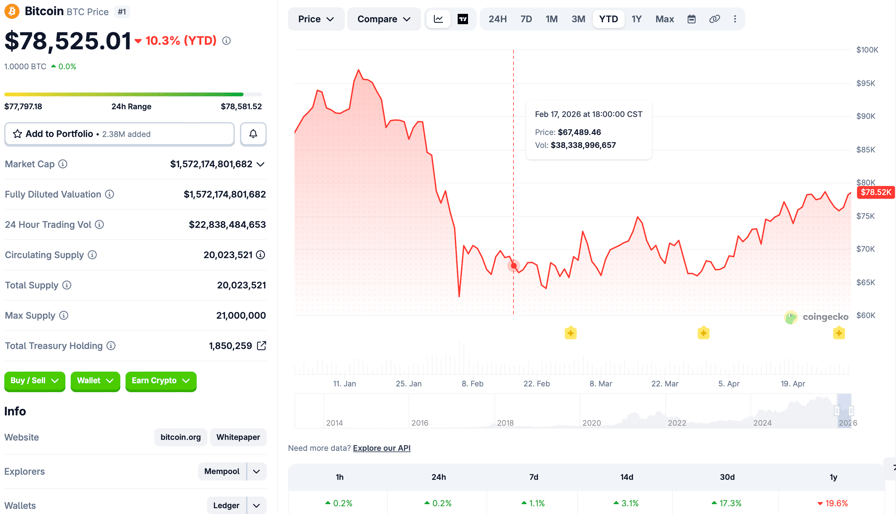Show Fully Diluted Valuation info icon
This screenshot has width=896, height=514.
pyautogui.click(x=109, y=194)
